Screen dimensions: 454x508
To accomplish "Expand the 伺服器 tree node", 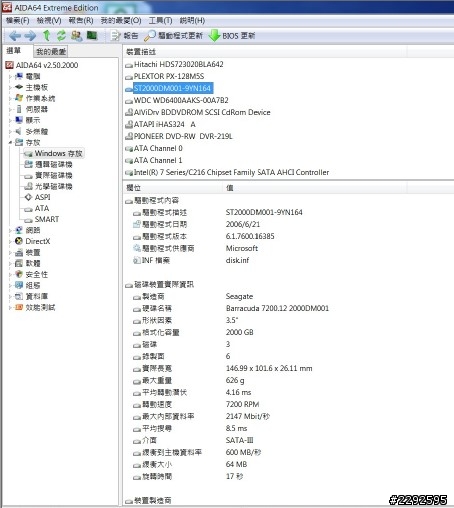I will [x=10, y=109].
